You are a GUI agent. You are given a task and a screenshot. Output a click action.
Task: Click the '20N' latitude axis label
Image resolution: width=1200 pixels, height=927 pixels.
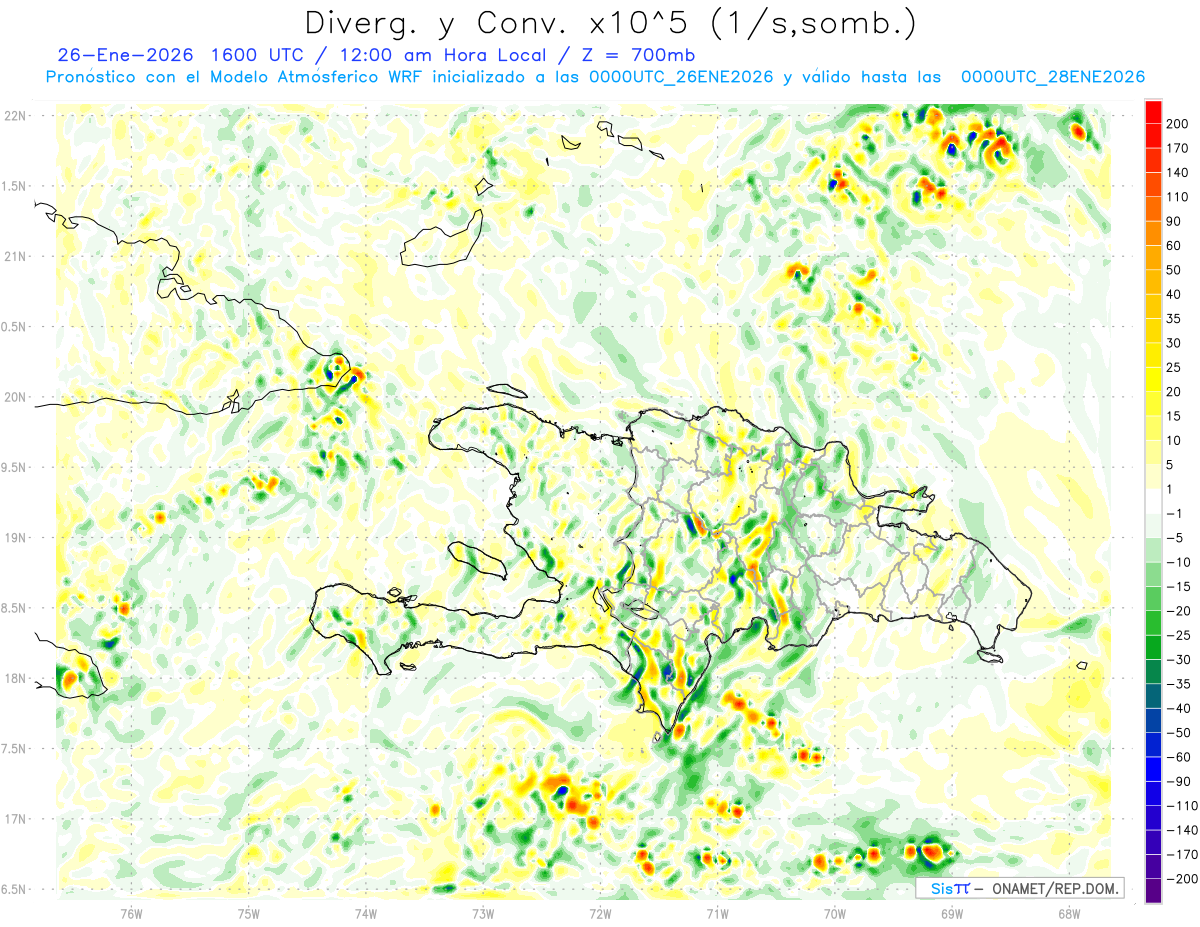pos(15,397)
